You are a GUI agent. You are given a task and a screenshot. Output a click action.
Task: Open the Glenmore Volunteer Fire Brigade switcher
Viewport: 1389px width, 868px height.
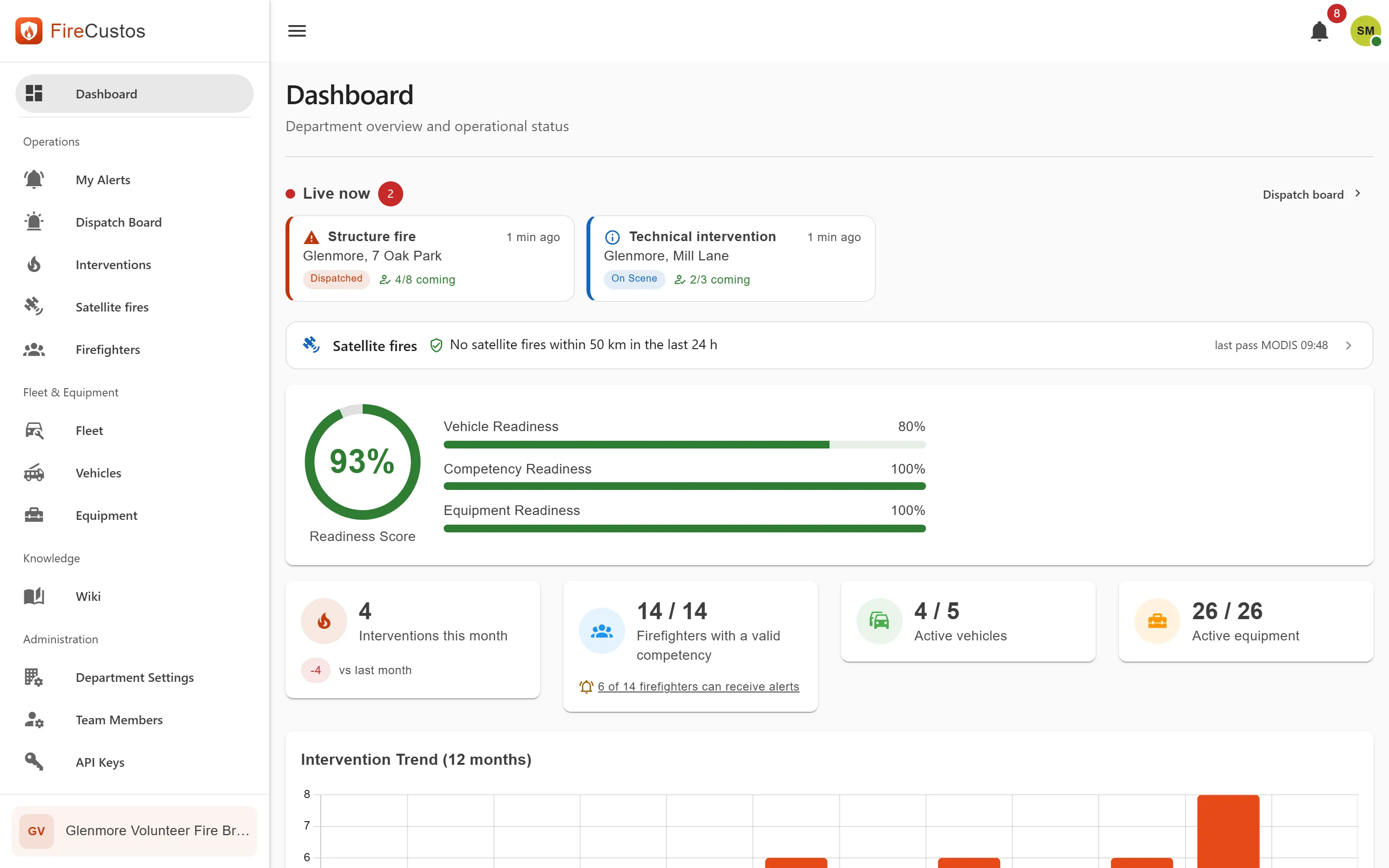[x=134, y=831]
